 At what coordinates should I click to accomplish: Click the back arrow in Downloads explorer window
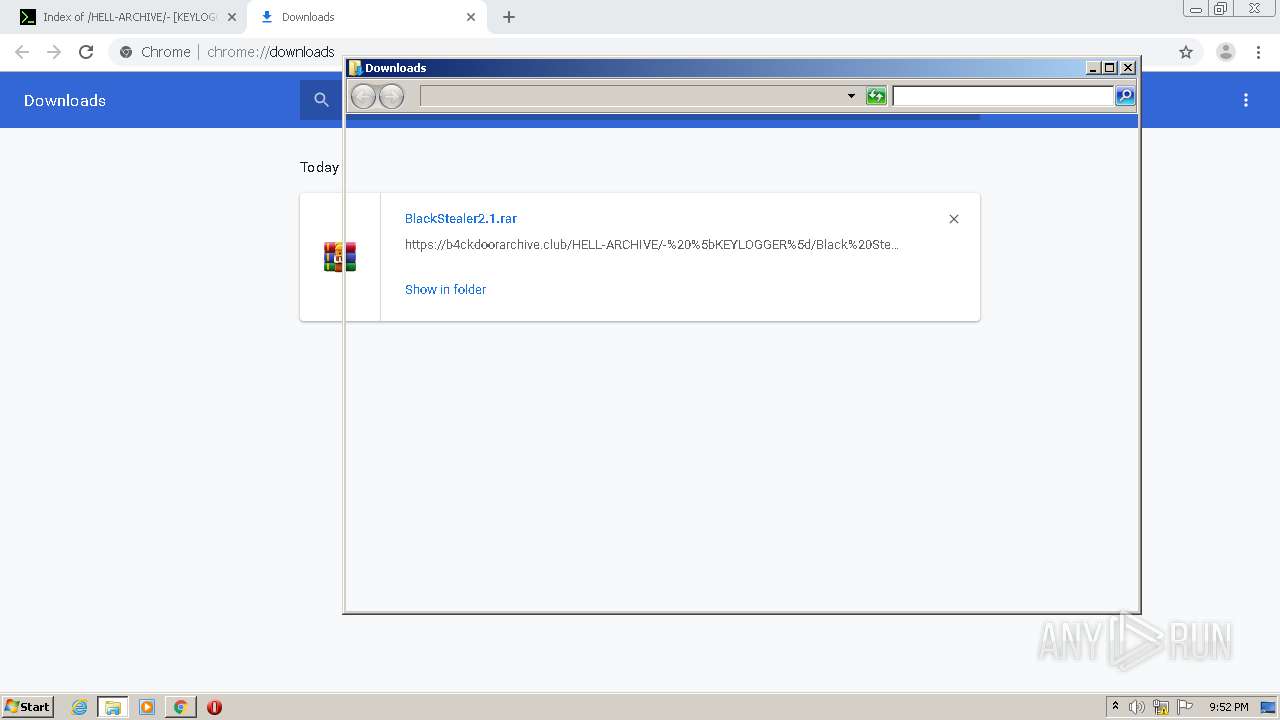[363, 96]
